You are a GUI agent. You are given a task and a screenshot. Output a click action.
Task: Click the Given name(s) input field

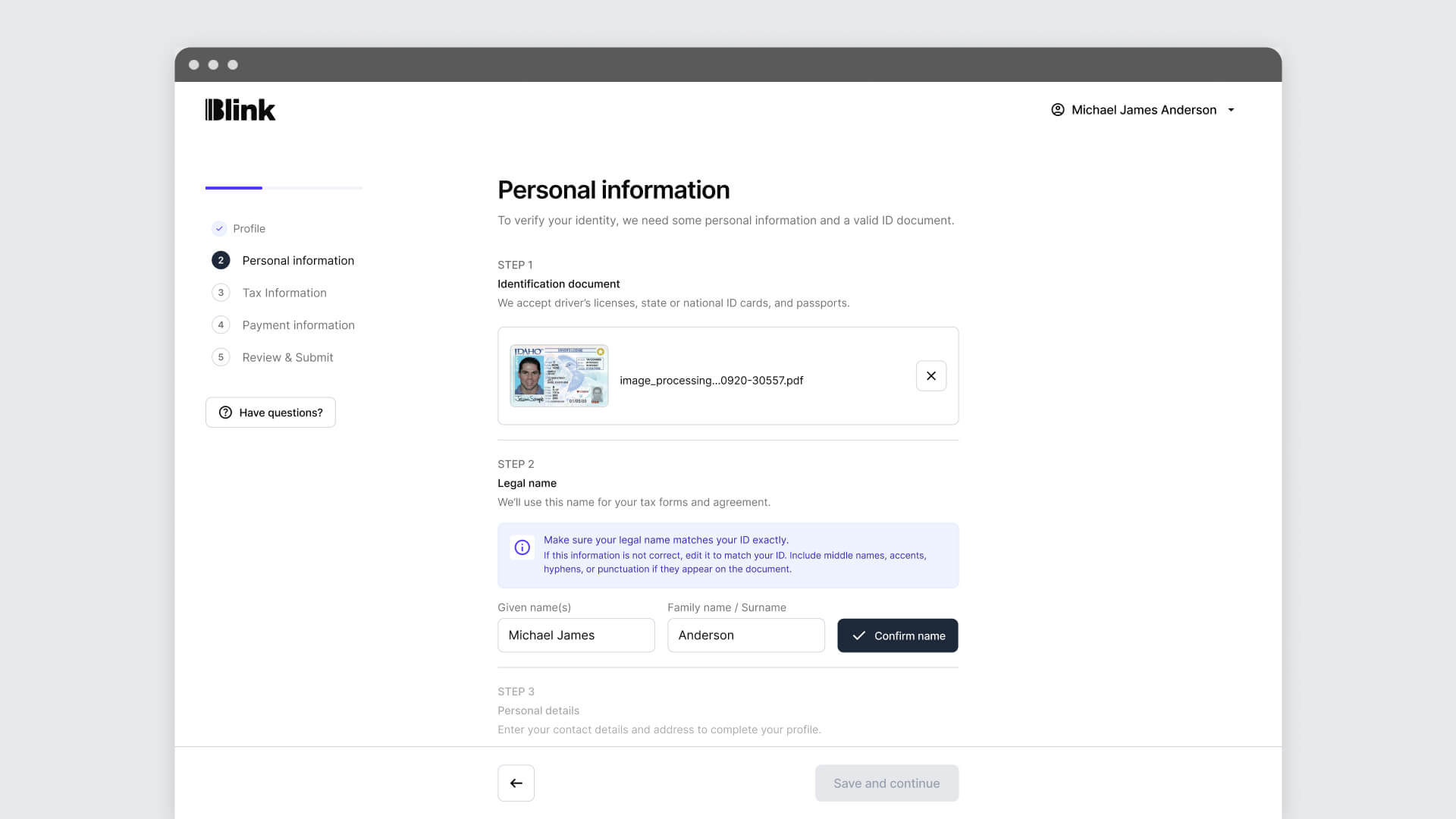coord(576,635)
